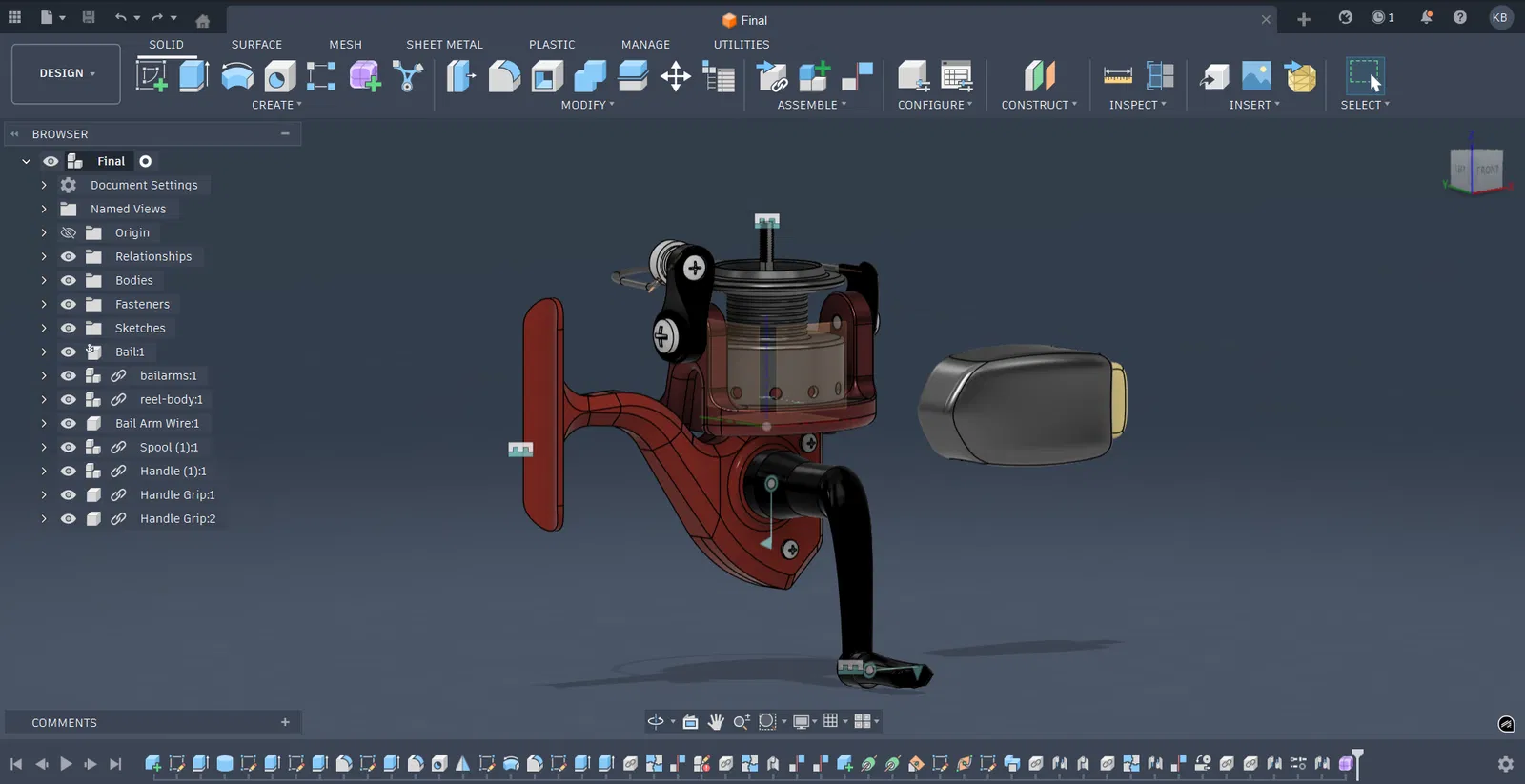Click the Insert Mesh icon

coord(1301,76)
